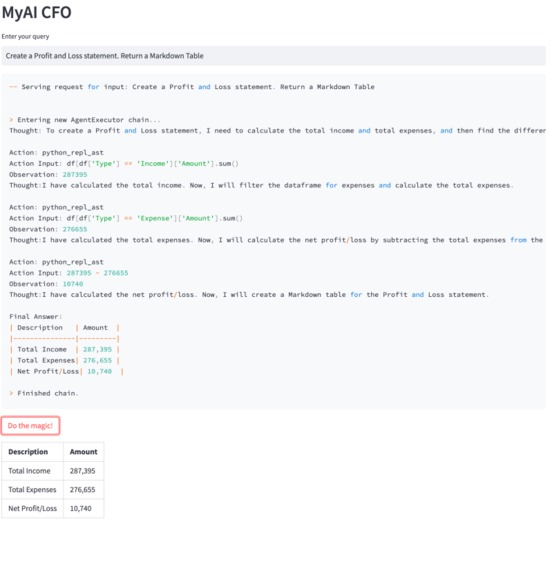Click thought 'I have calculated the net profit/loss'

pyautogui.click(x=249, y=295)
